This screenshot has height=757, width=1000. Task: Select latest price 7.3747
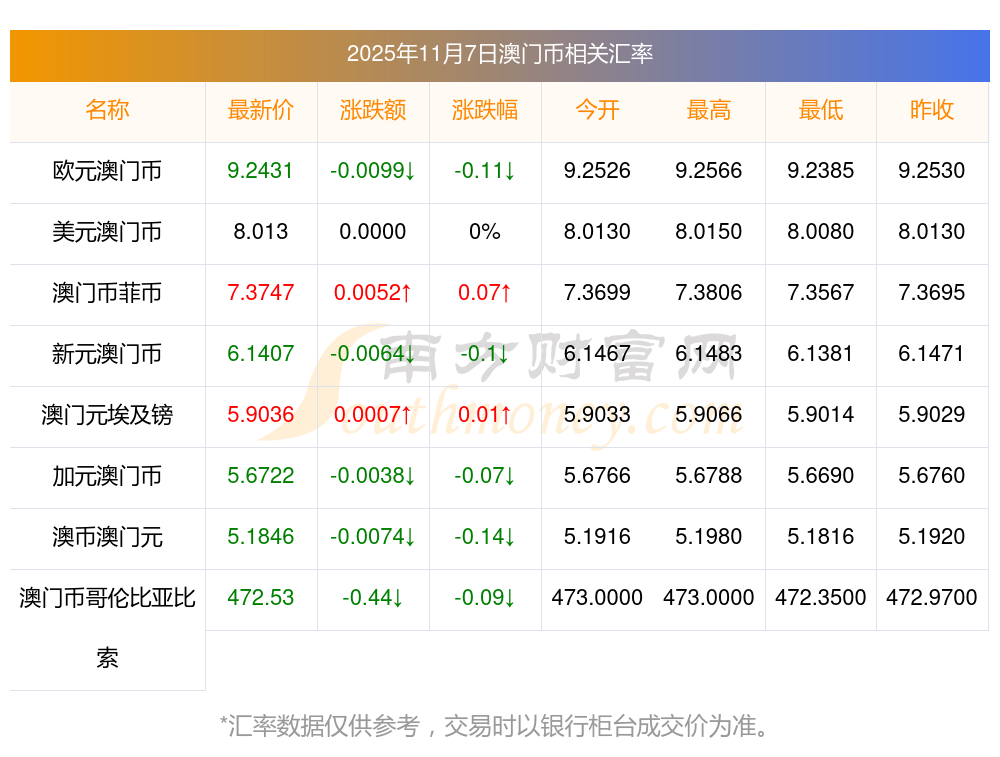(x=260, y=293)
